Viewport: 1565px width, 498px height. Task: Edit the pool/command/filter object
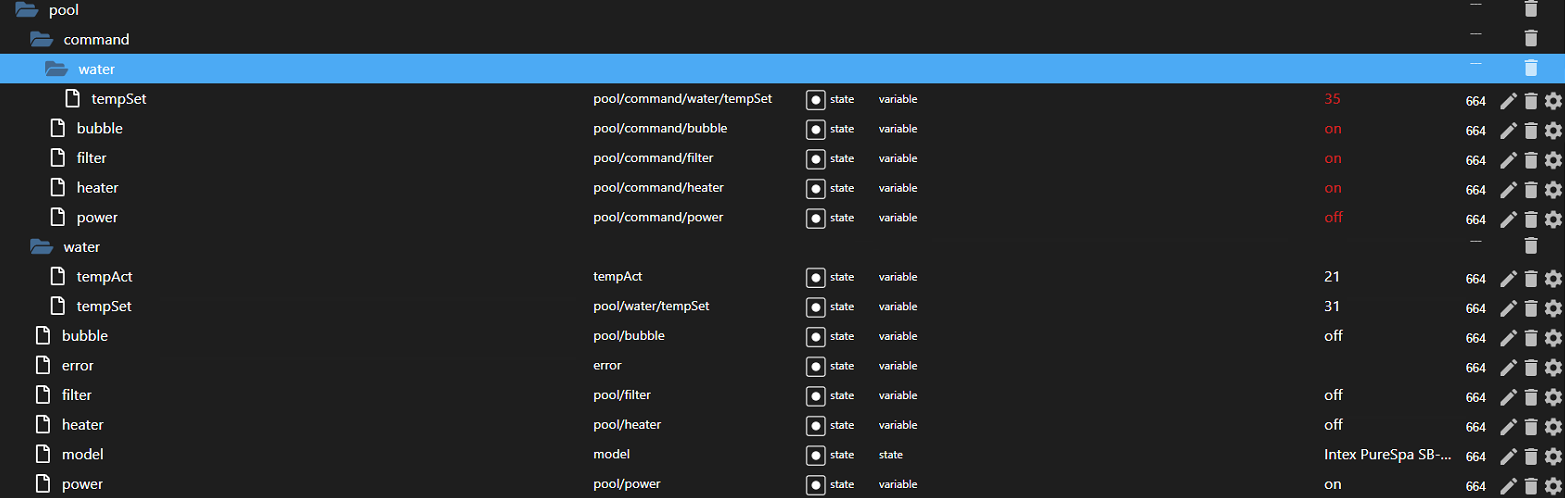pyautogui.click(x=1508, y=160)
